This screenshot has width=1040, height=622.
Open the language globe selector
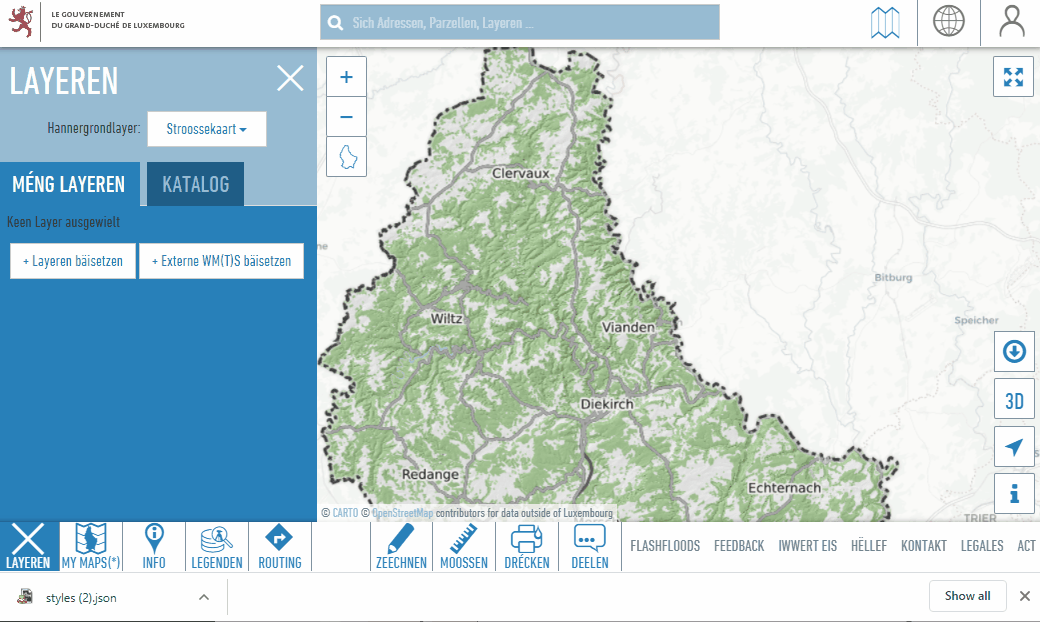[x=948, y=22]
